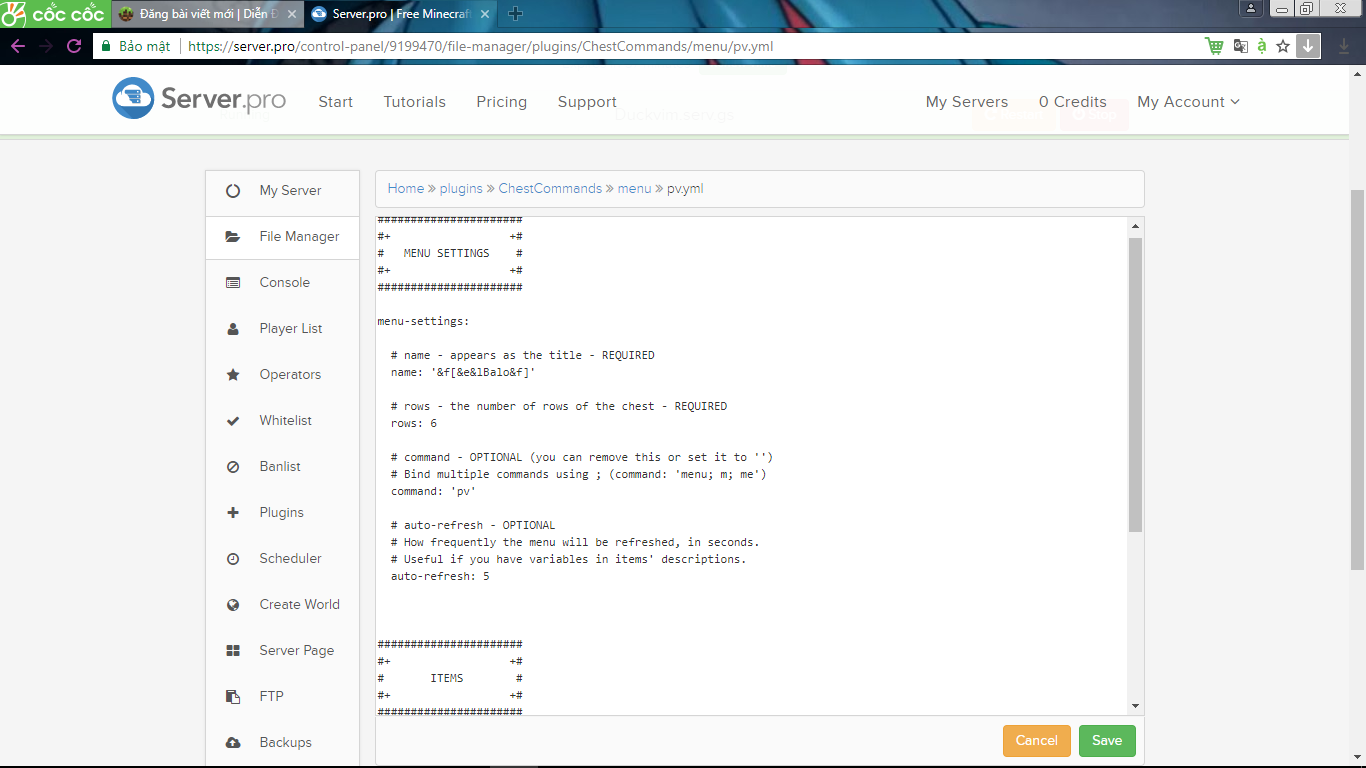
Task: Click the Banlist ban-circle icon
Action: point(233,467)
